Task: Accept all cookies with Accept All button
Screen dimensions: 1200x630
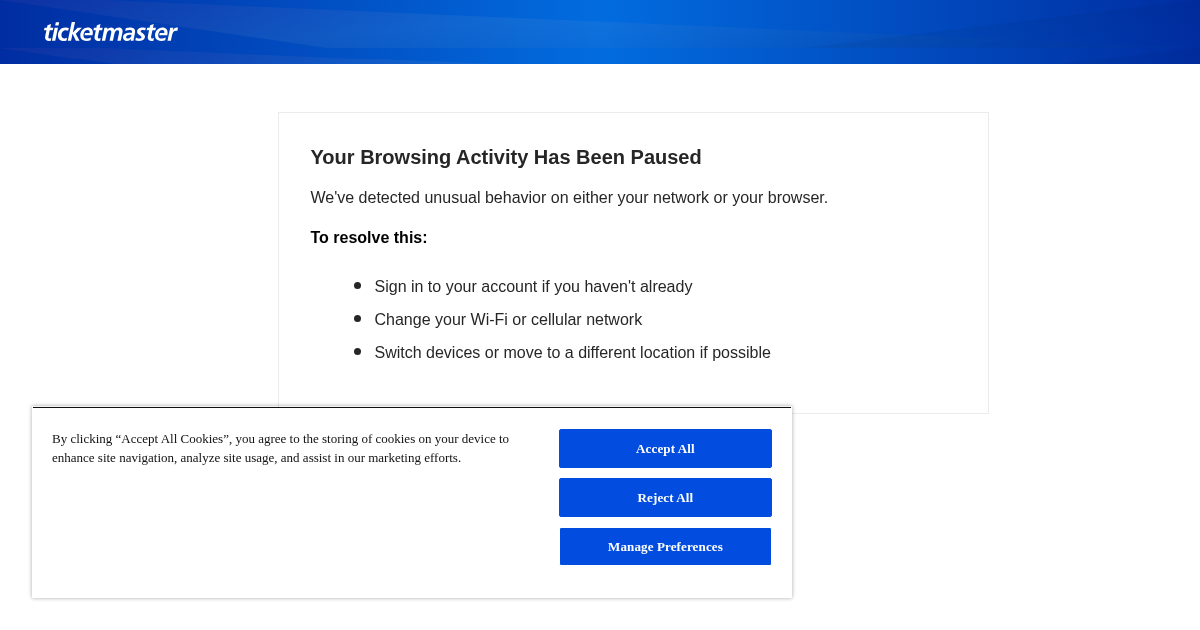Action: 665,448
